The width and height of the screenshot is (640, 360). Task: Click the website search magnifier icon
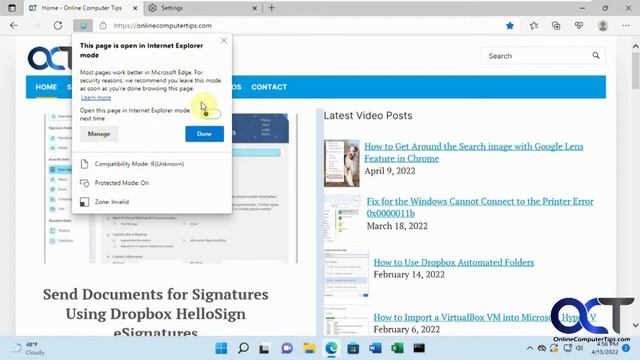pos(596,56)
